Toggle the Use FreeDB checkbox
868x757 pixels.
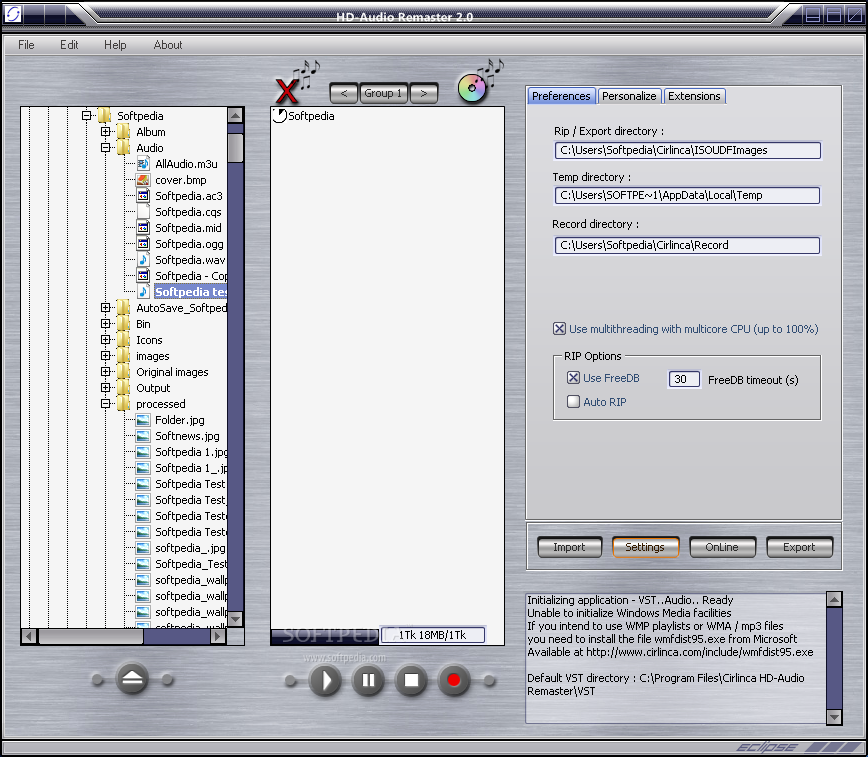click(574, 378)
